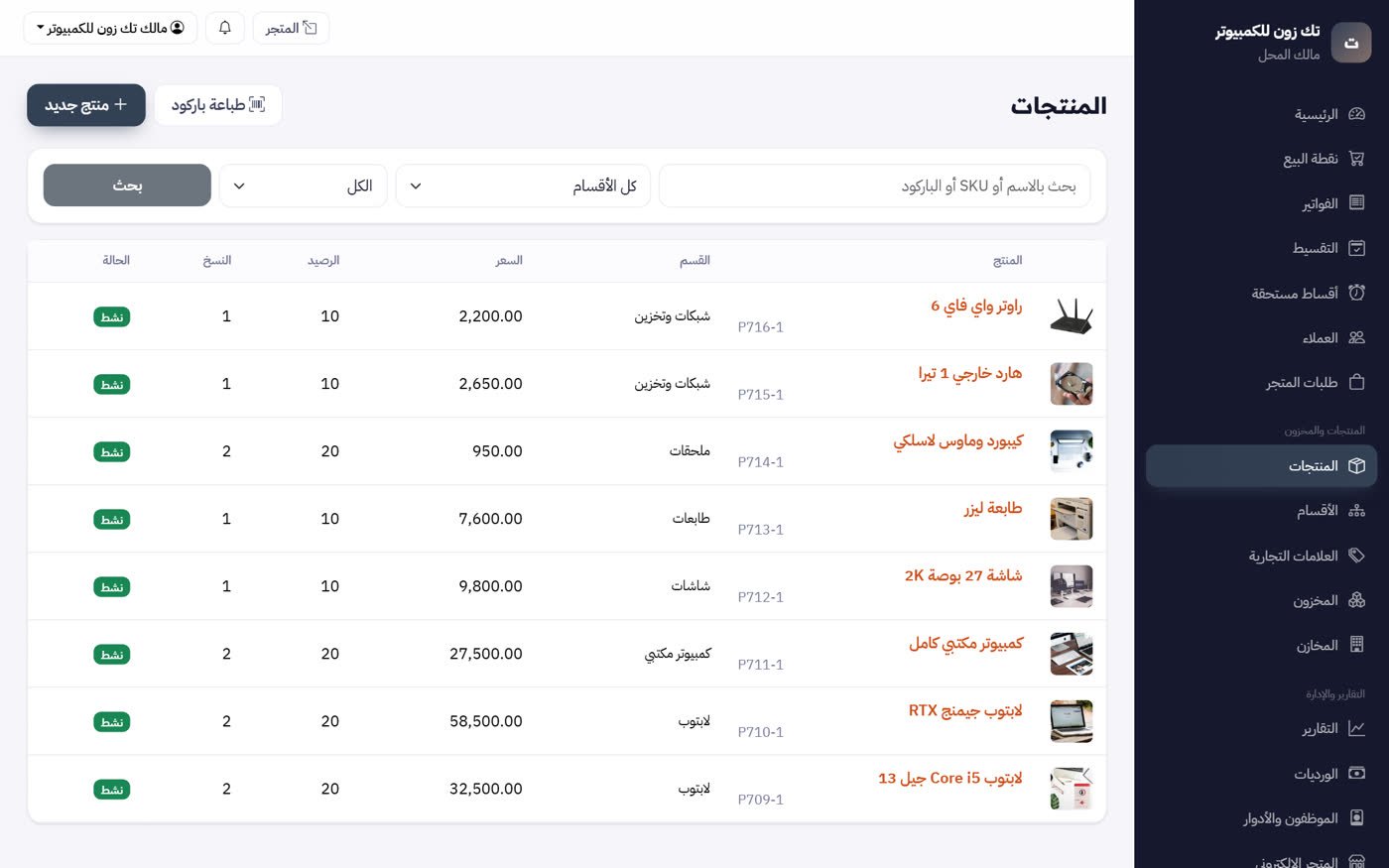The height and width of the screenshot is (868, 1389).
Task: Open الموظفون والأدوار staff icon
Action: coord(1356,818)
